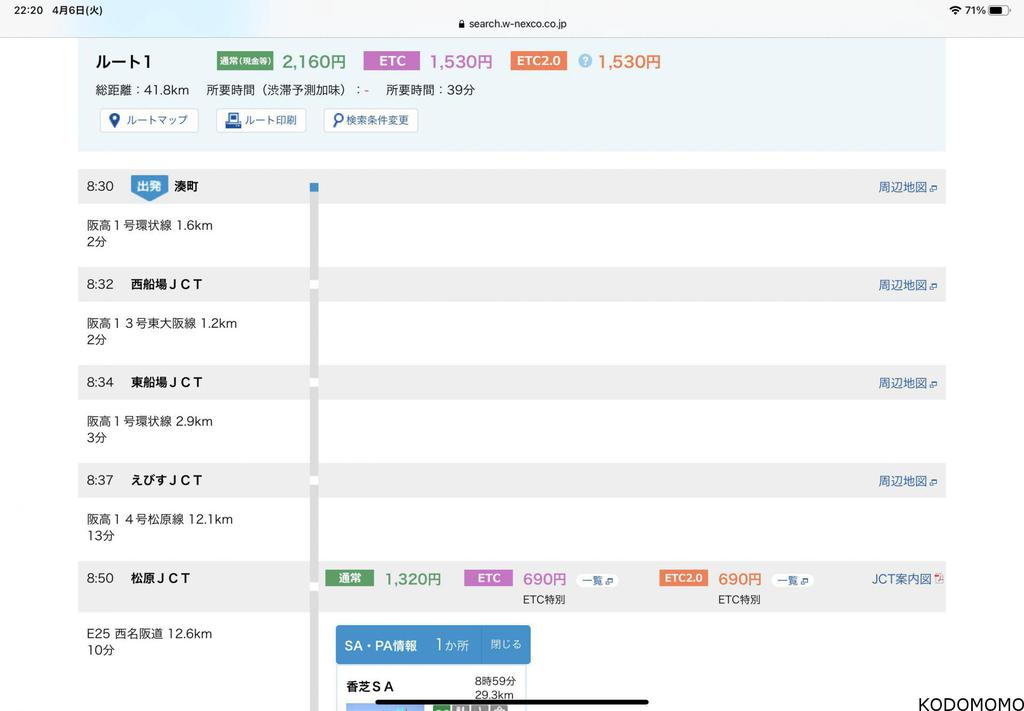Open ETC fare 一覧 list link
The width and height of the screenshot is (1024, 711).
(x=597, y=580)
